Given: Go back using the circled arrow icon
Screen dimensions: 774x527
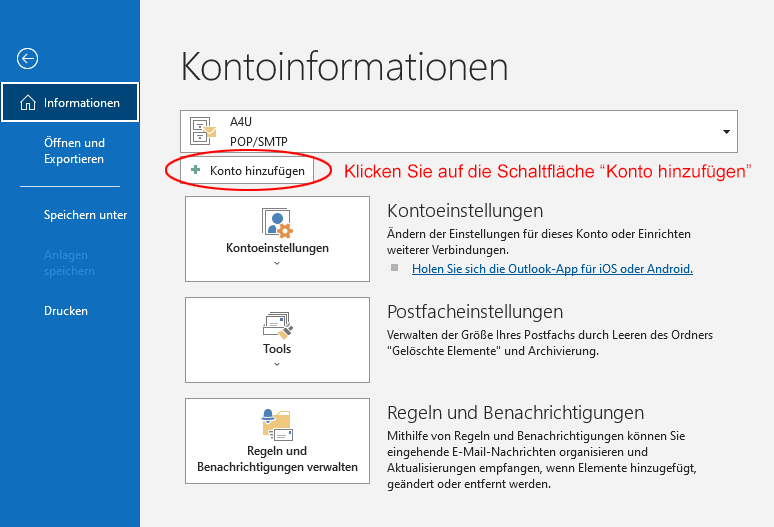Looking at the screenshot, I should pyautogui.click(x=27, y=59).
